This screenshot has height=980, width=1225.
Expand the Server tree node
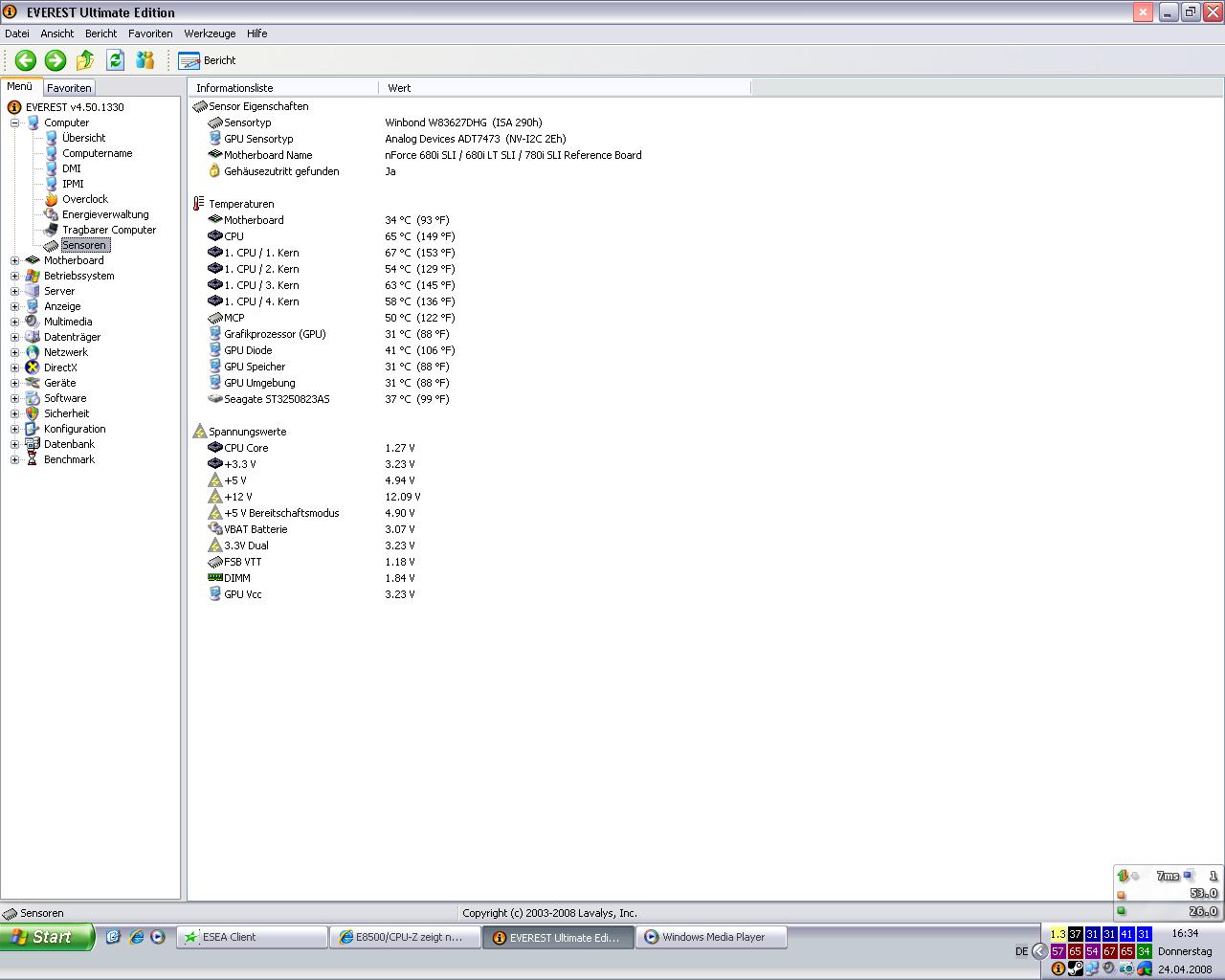pos(14,291)
